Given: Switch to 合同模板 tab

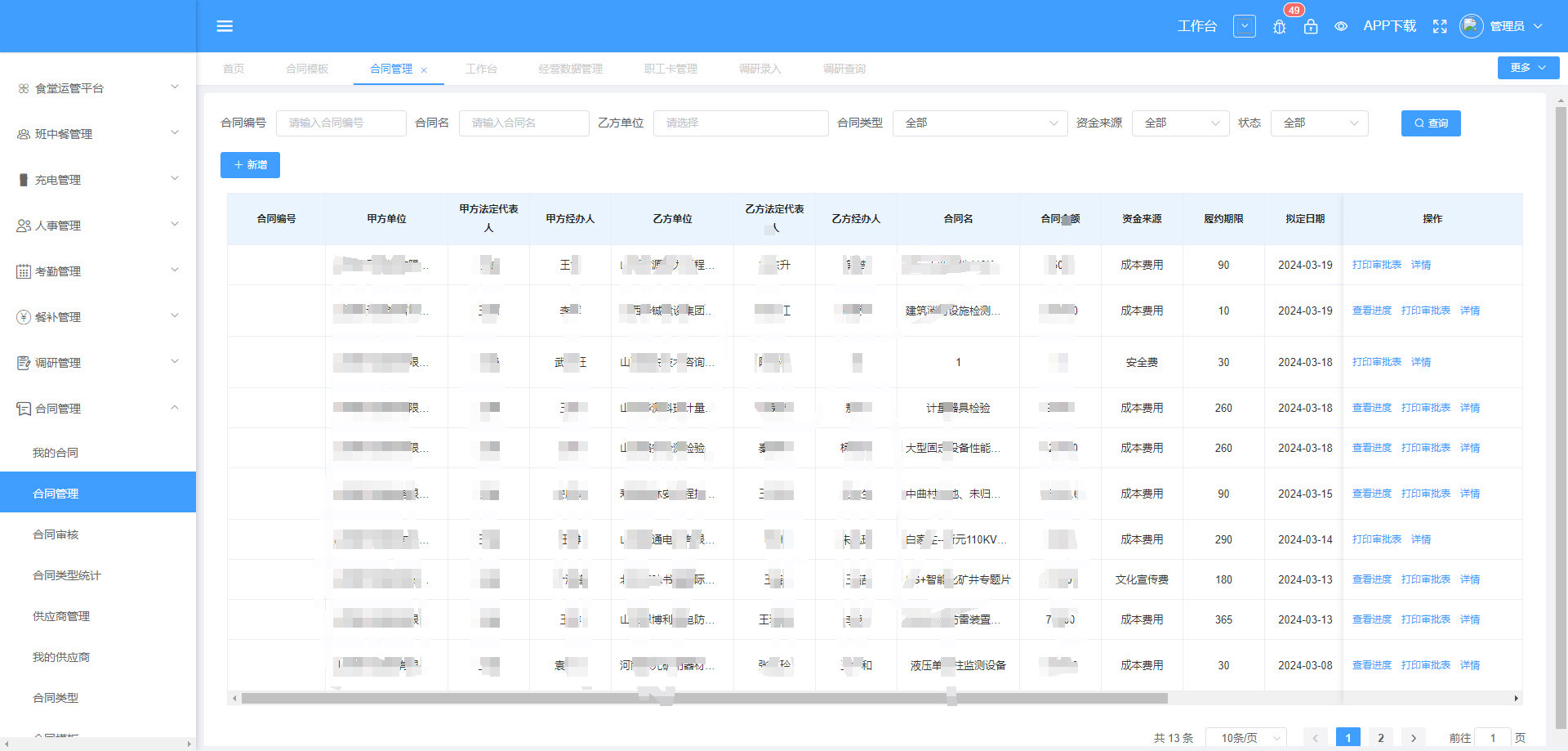Looking at the screenshot, I should click(x=307, y=69).
